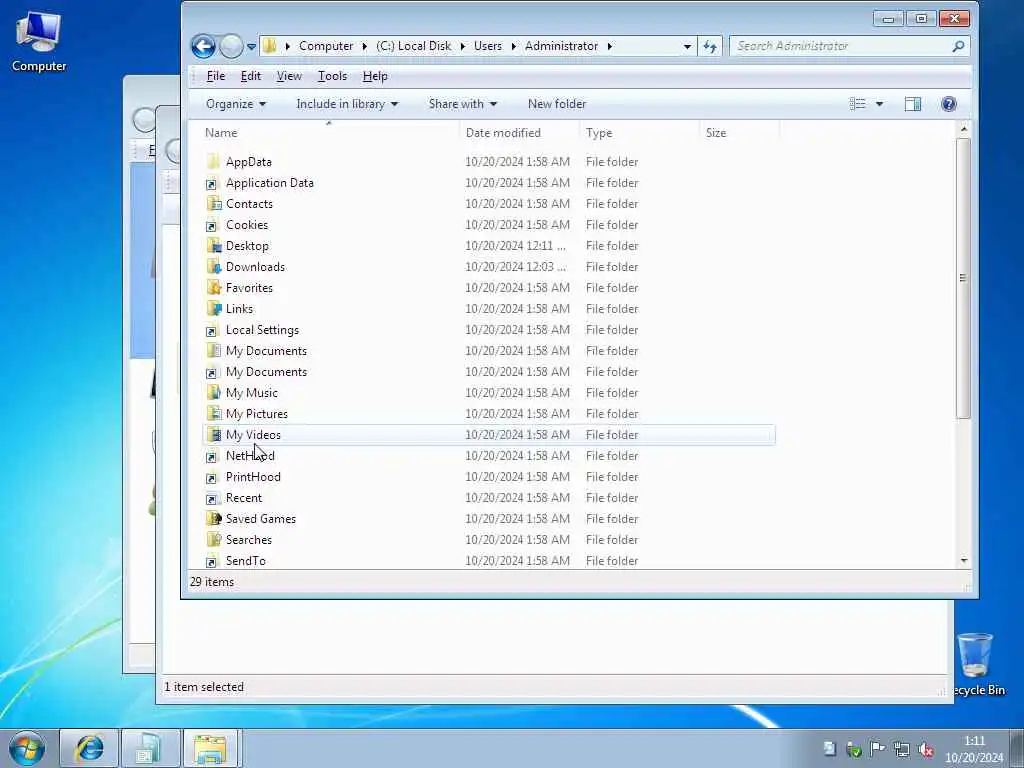The height and width of the screenshot is (768, 1024).
Task: Click the Forward navigation arrow button
Action: pyautogui.click(x=231, y=46)
